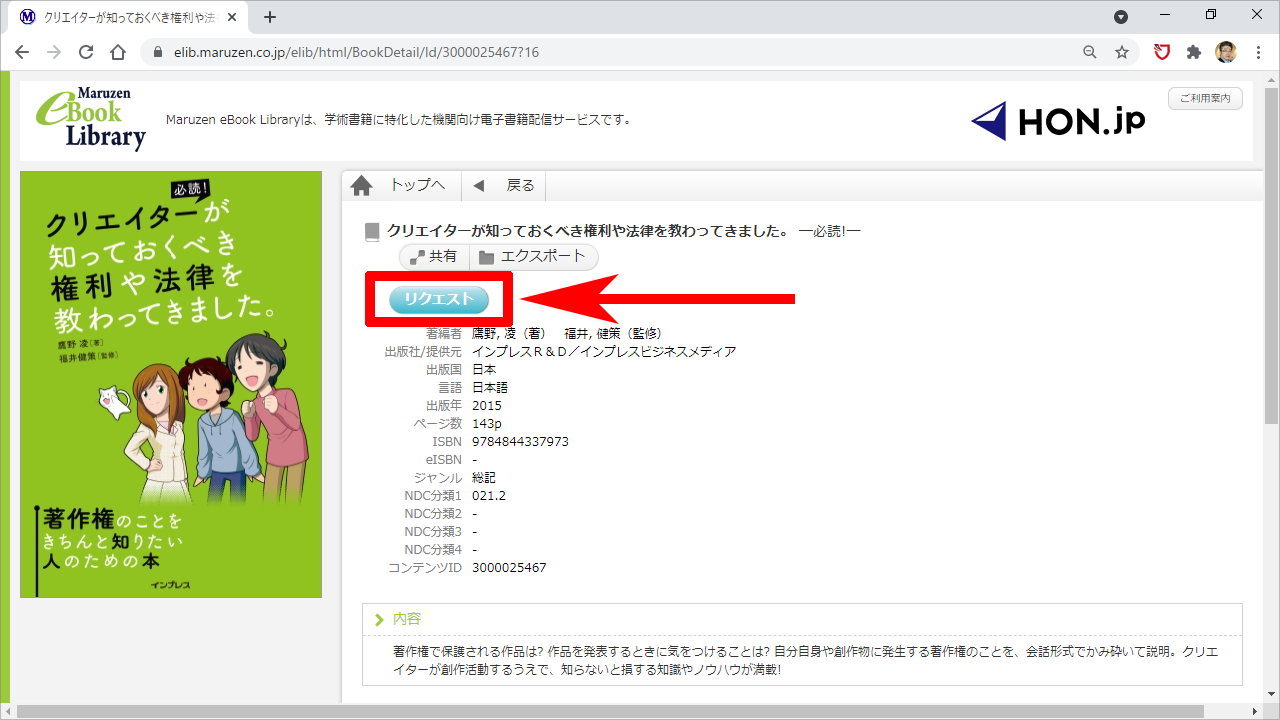Screen dimensions: 1280x720
Task: Open the Extensions puzzle piece icon
Action: [x=1194, y=52]
